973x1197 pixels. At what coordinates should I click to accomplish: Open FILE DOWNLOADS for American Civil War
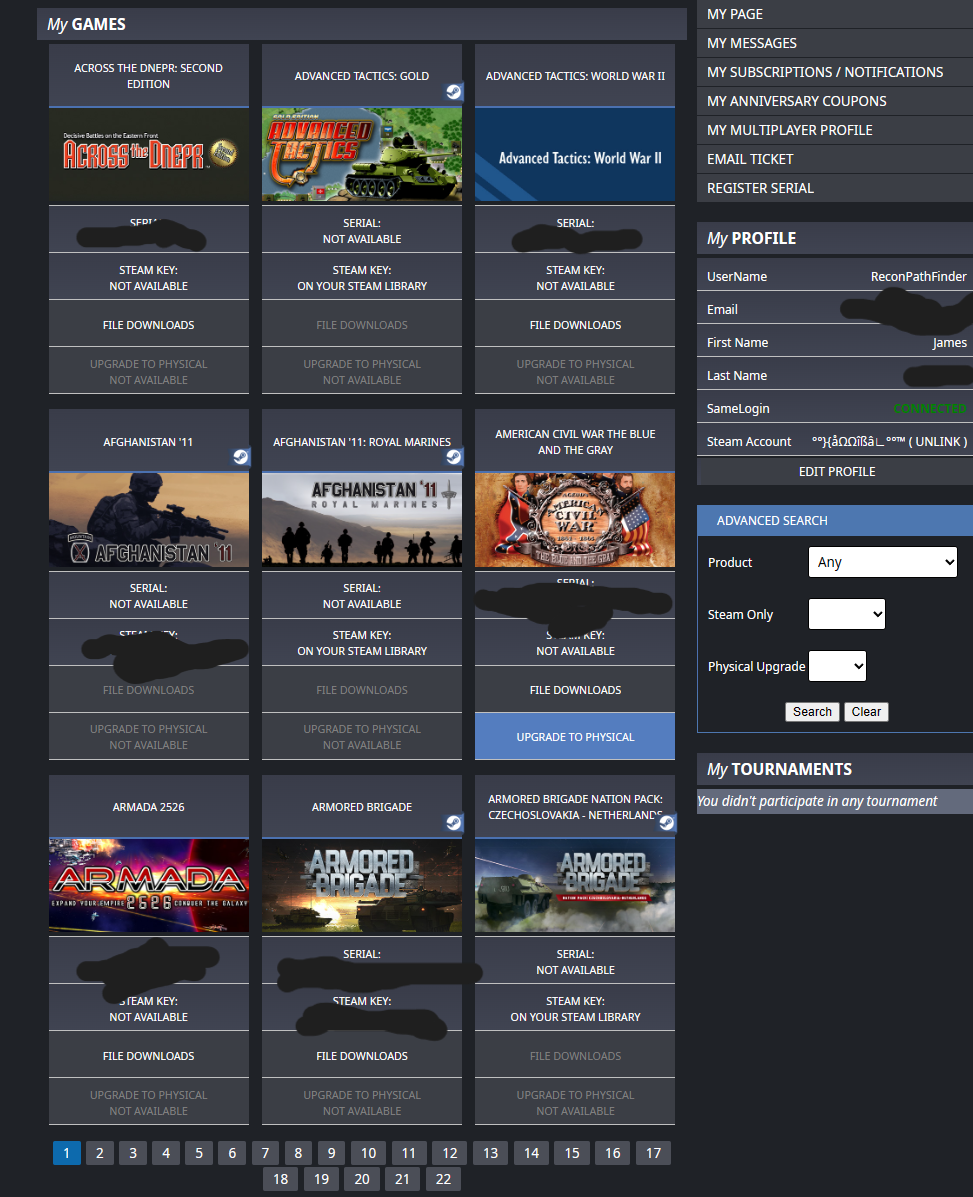(575, 689)
